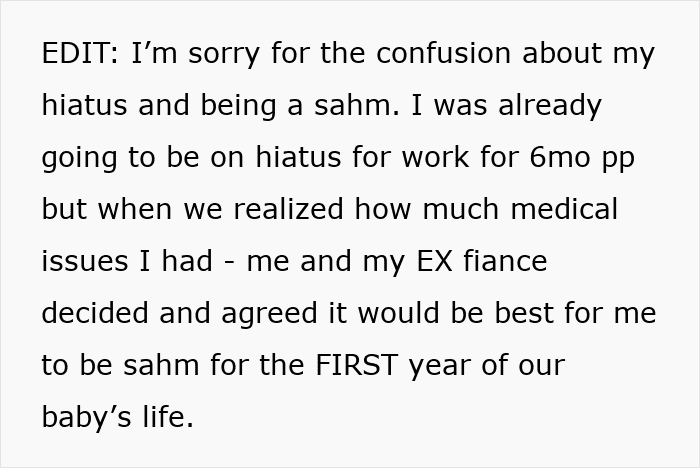
Task: Click the word "sahm." in the second line
Action: pyautogui.click(x=357, y=105)
